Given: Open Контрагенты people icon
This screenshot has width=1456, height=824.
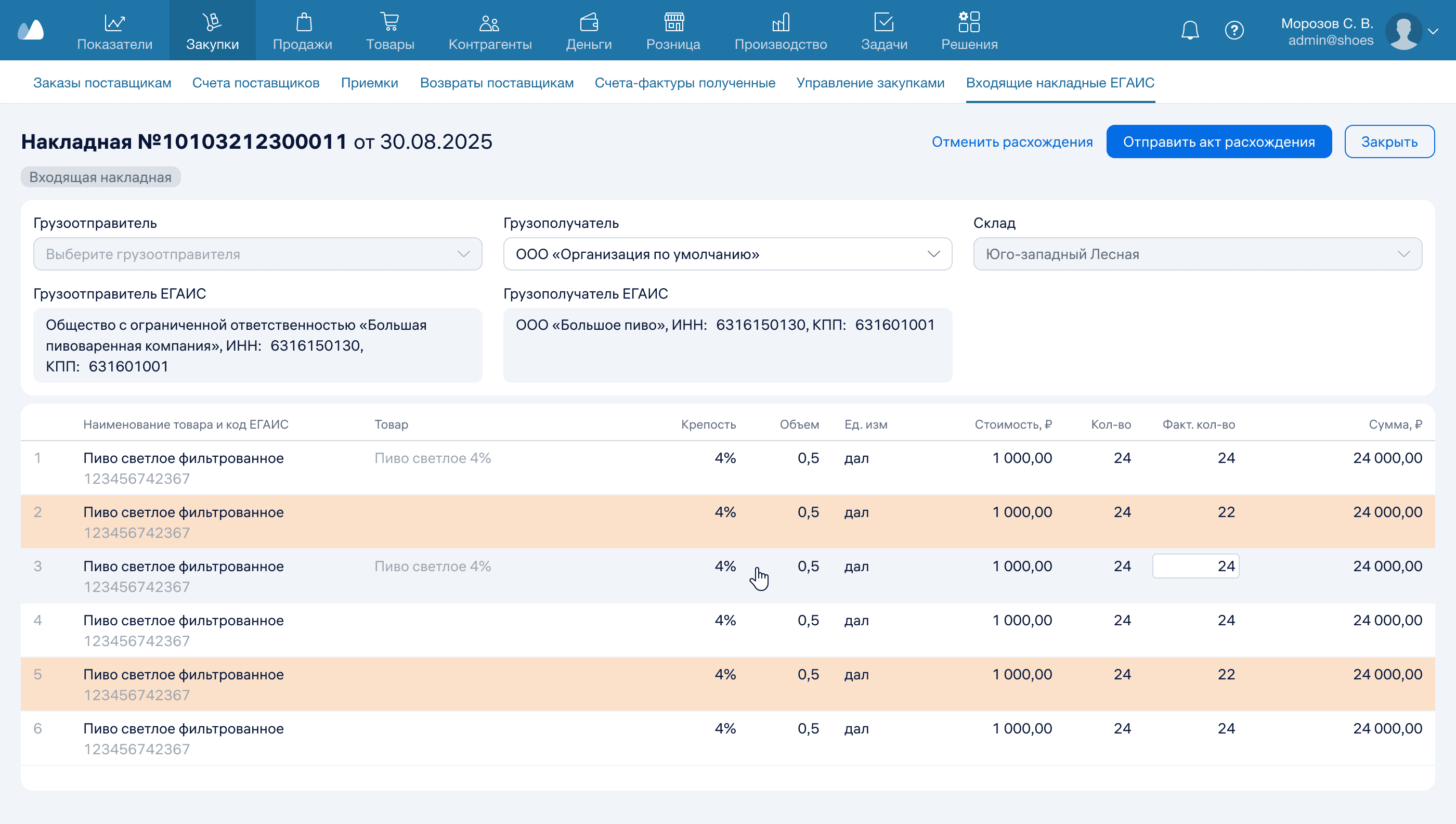Looking at the screenshot, I should coord(489,23).
